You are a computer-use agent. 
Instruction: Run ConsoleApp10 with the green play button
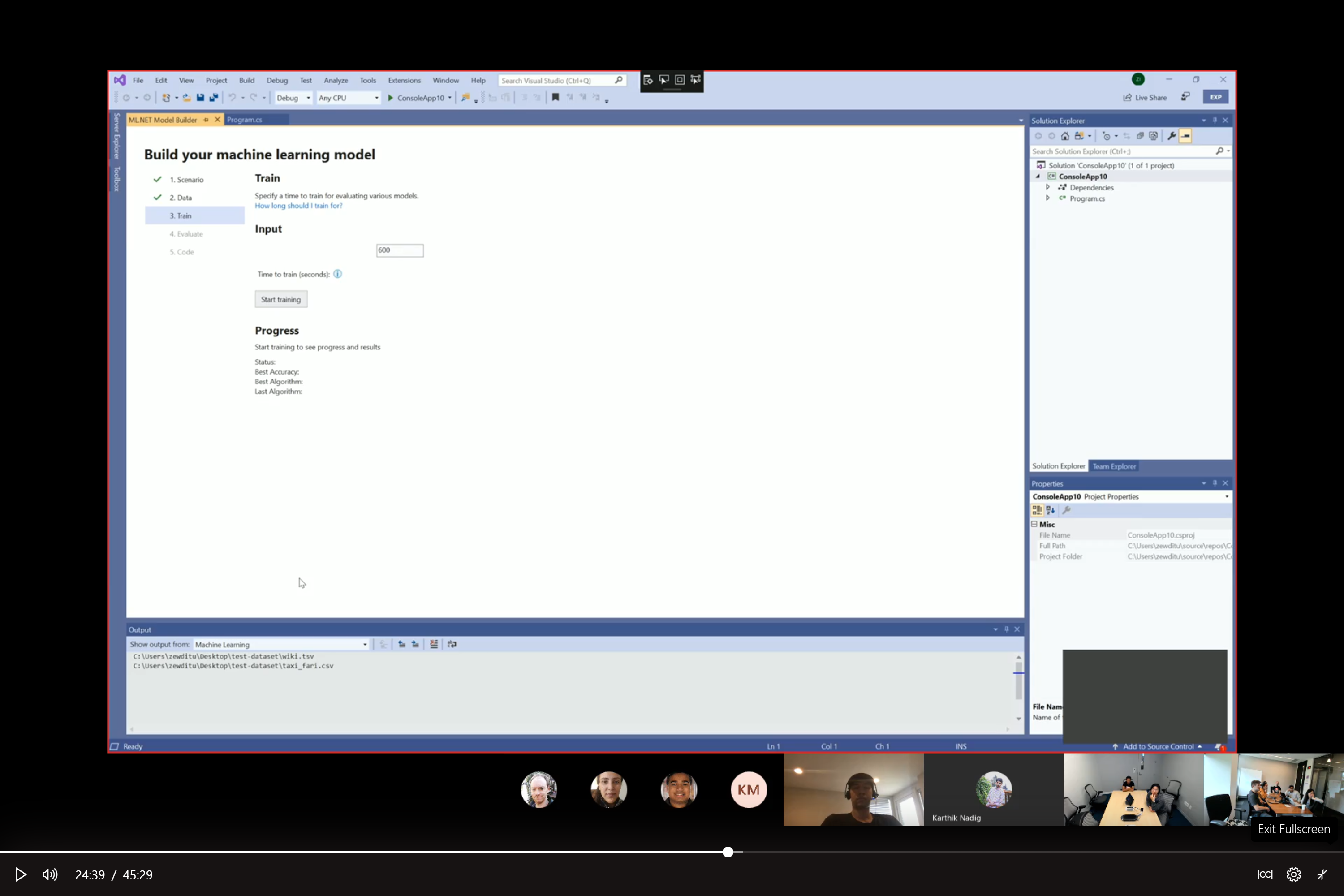(391, 98)
